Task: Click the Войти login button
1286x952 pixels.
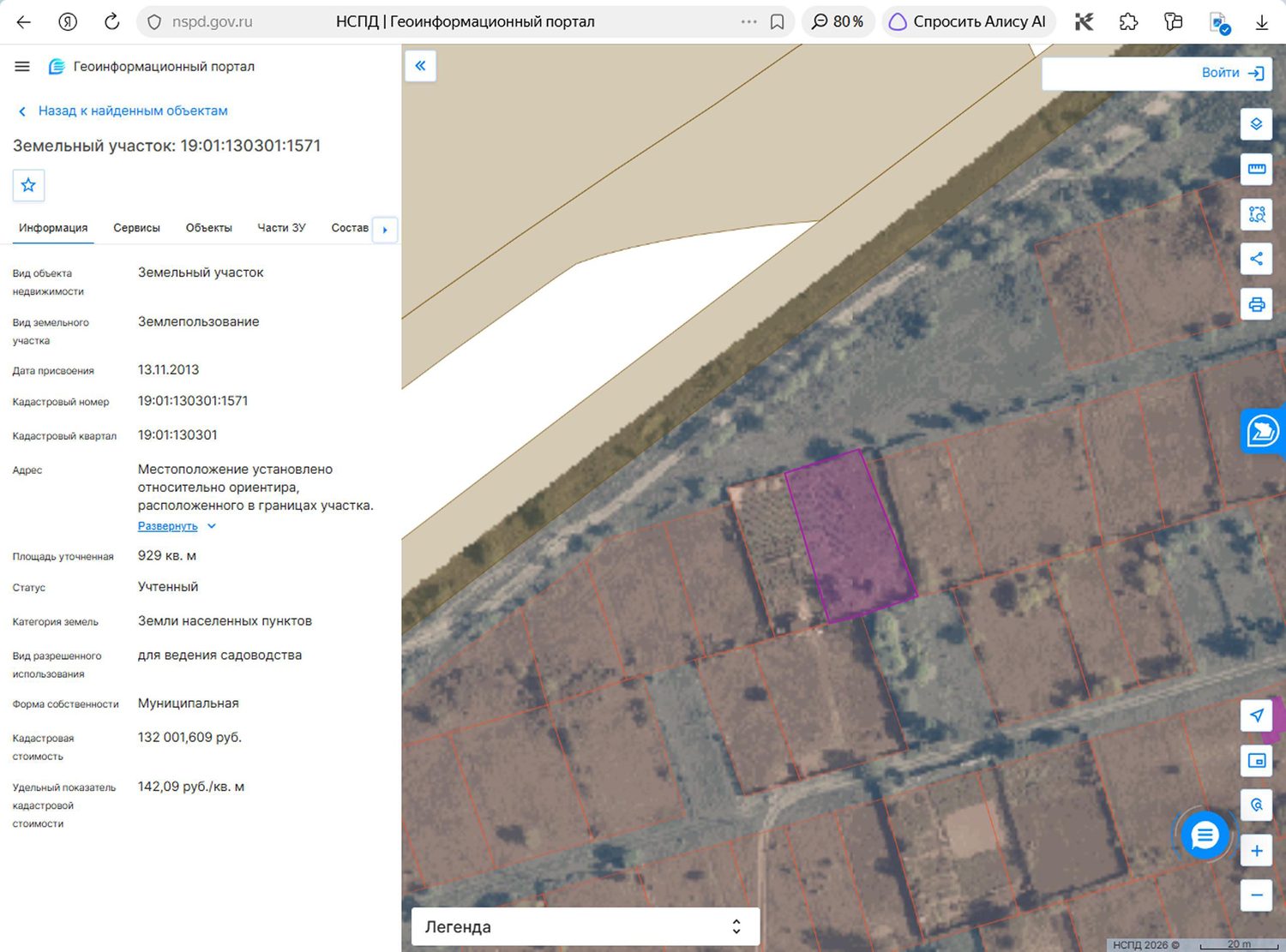Action: (x=1233, y=73)
